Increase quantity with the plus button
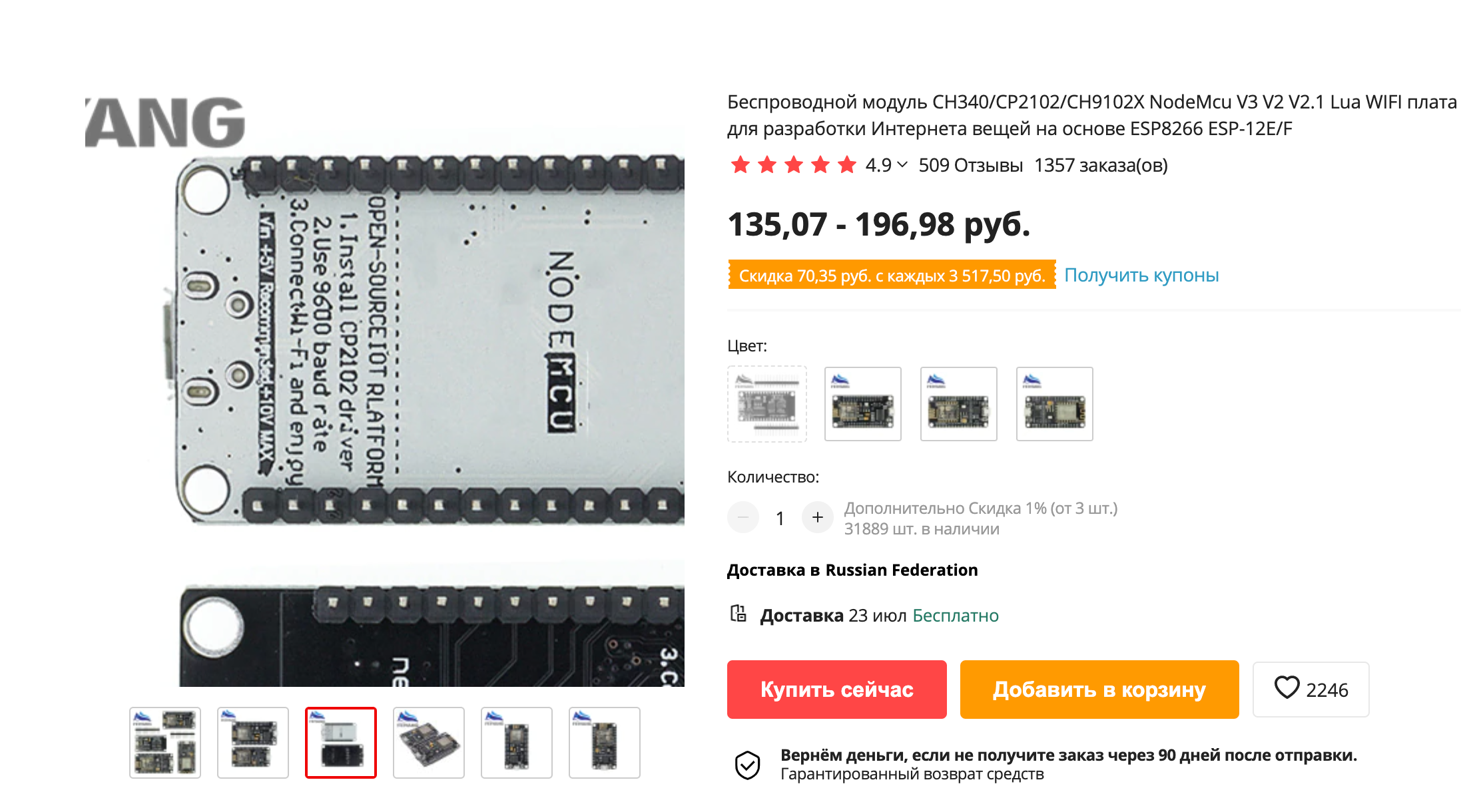The image size is (1481, 812). tap(818, 517)
